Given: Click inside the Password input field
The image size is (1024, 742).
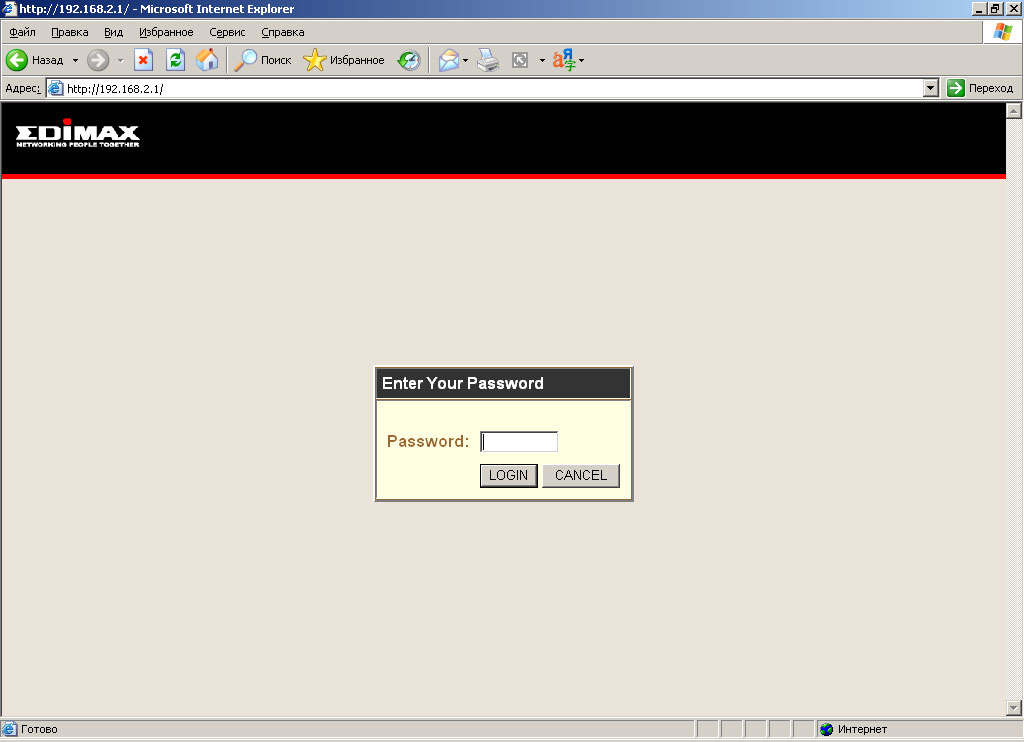Looking at the screenshot, I should click(x=519, y=442).
